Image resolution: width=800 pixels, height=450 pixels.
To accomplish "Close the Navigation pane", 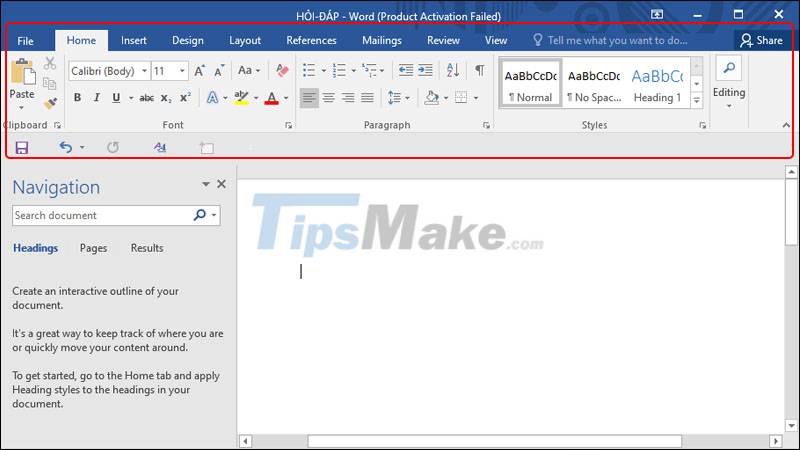I will [x=221, y=184].
